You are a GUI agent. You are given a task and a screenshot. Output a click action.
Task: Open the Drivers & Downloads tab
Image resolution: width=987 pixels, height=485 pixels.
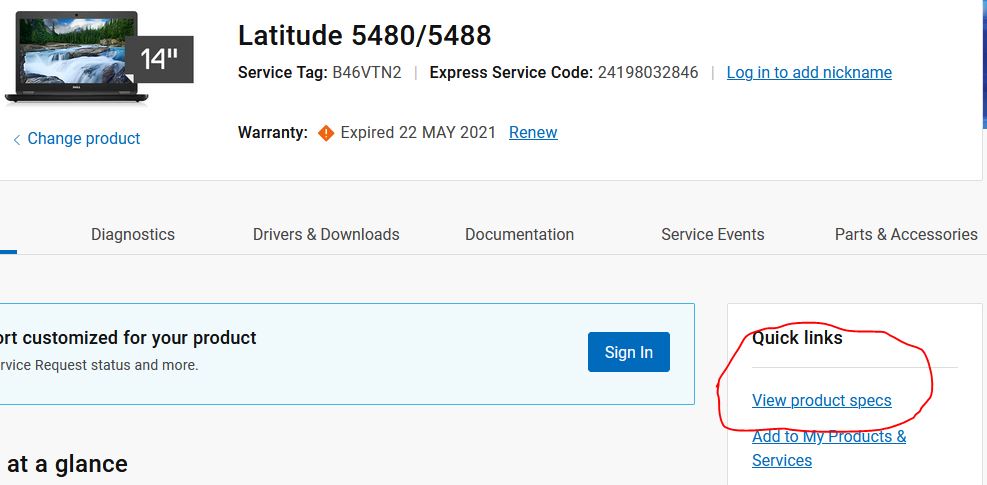point(326,234)
